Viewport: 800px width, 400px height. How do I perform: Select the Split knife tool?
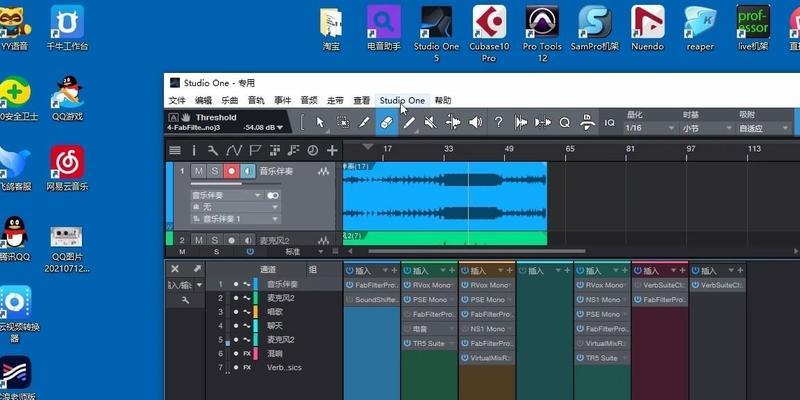(x=364, y=122)
